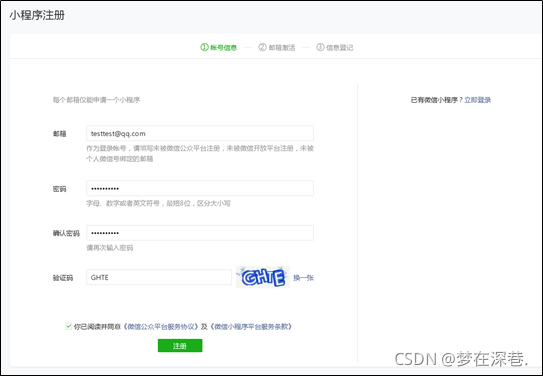The width and height of the screenshot is (543, 376).
Task: Select step 3 信息登记
Action: [335, 47]
